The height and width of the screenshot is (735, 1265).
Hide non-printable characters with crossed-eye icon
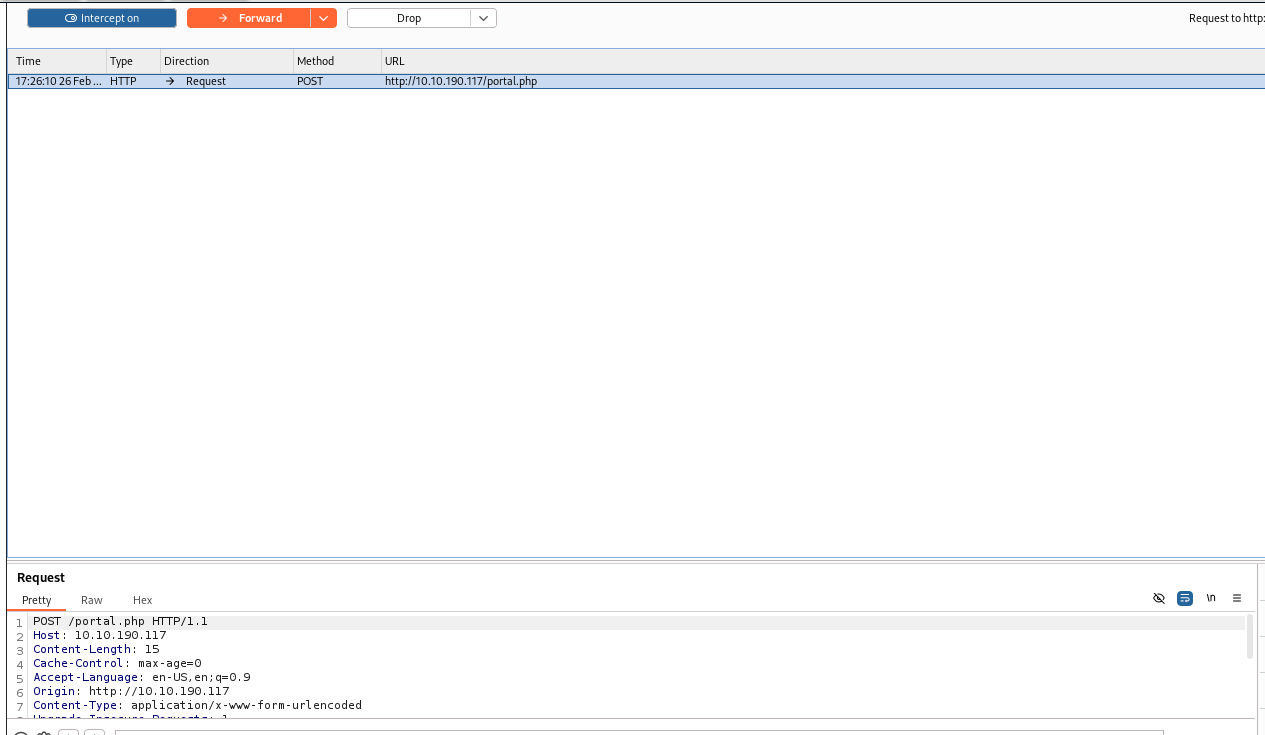click(1159, 598)
